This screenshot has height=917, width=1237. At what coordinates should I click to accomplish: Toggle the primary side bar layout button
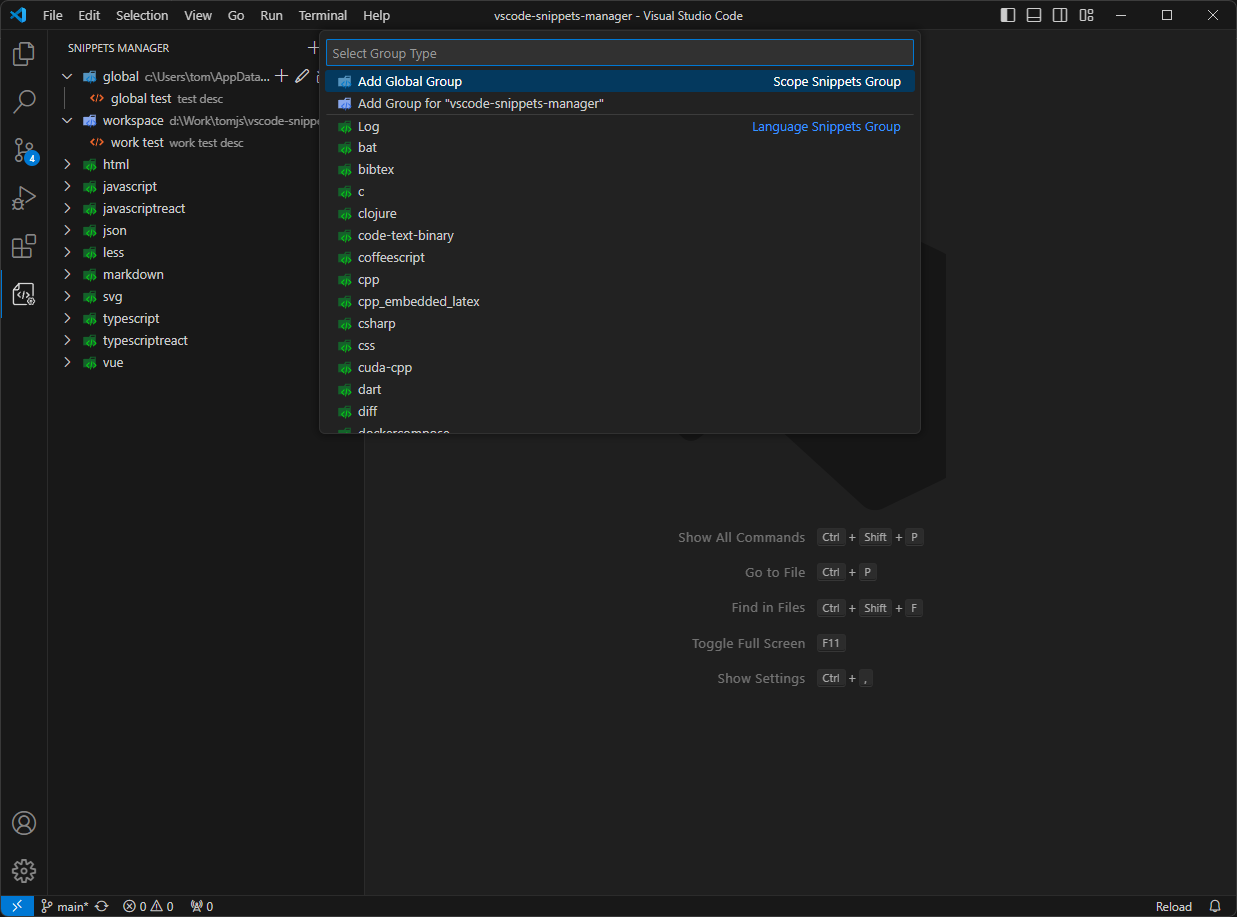1008,15
